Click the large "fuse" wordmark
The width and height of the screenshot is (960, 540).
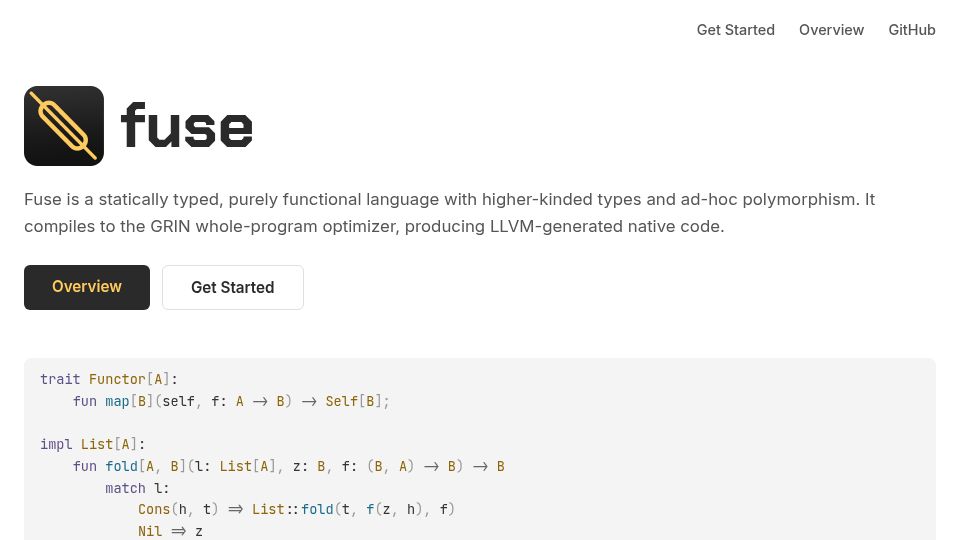click(x=187, y=126)
